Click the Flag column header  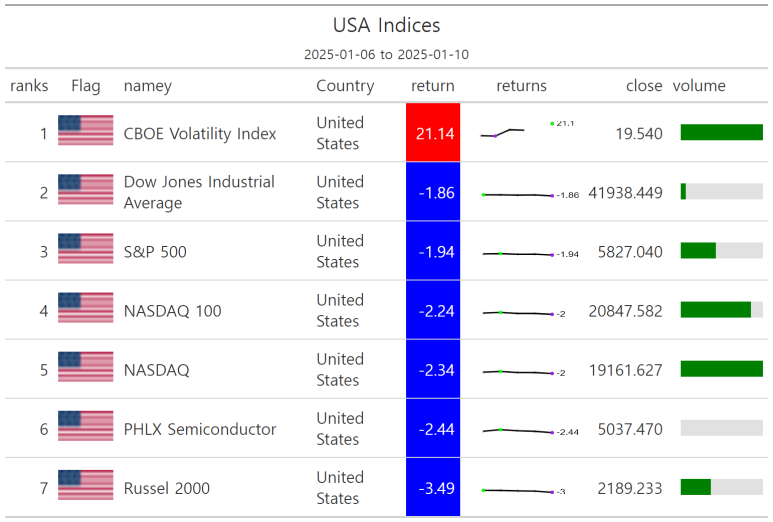click(x=86, y=86)
